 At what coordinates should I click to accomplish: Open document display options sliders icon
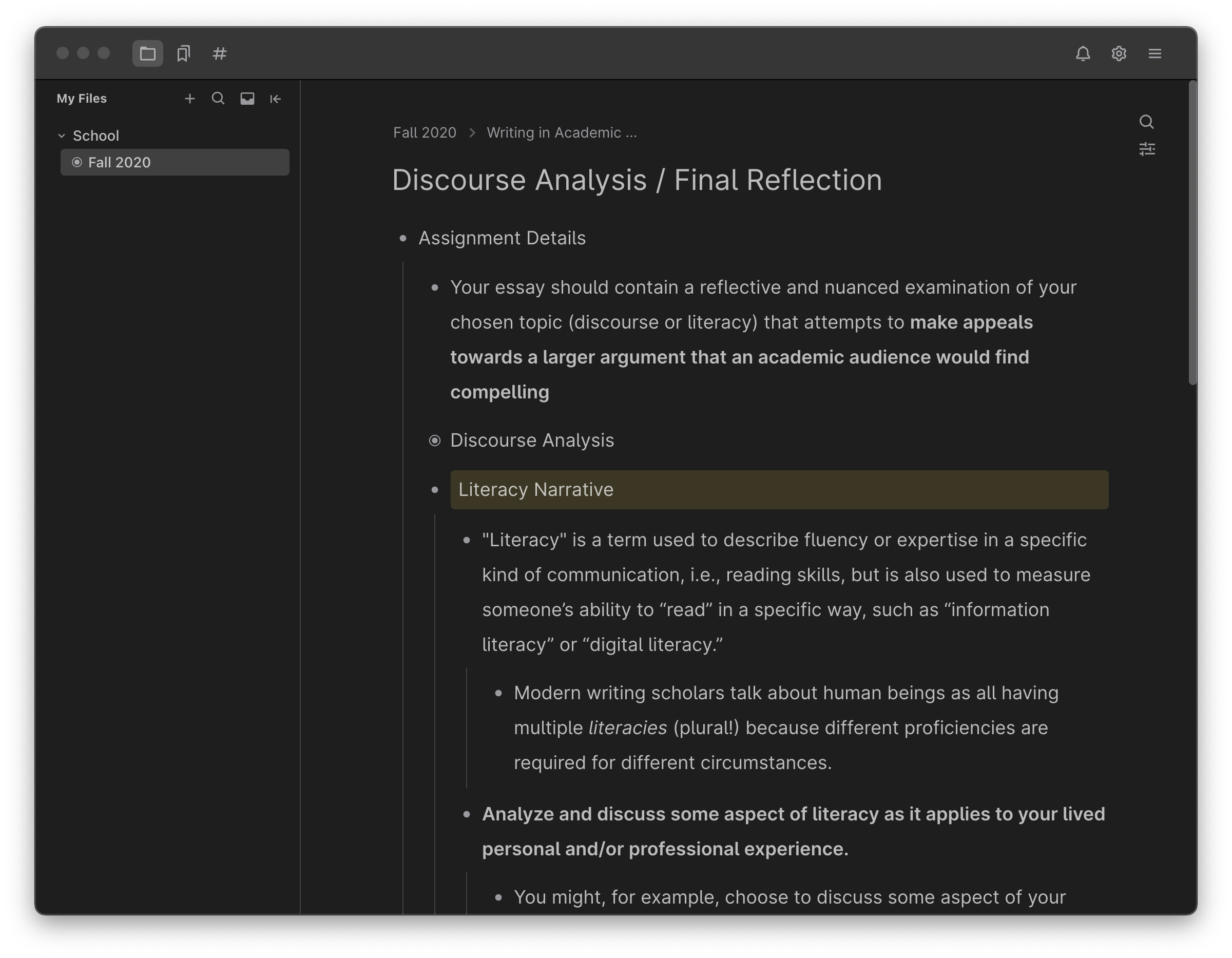(1146, 149)
